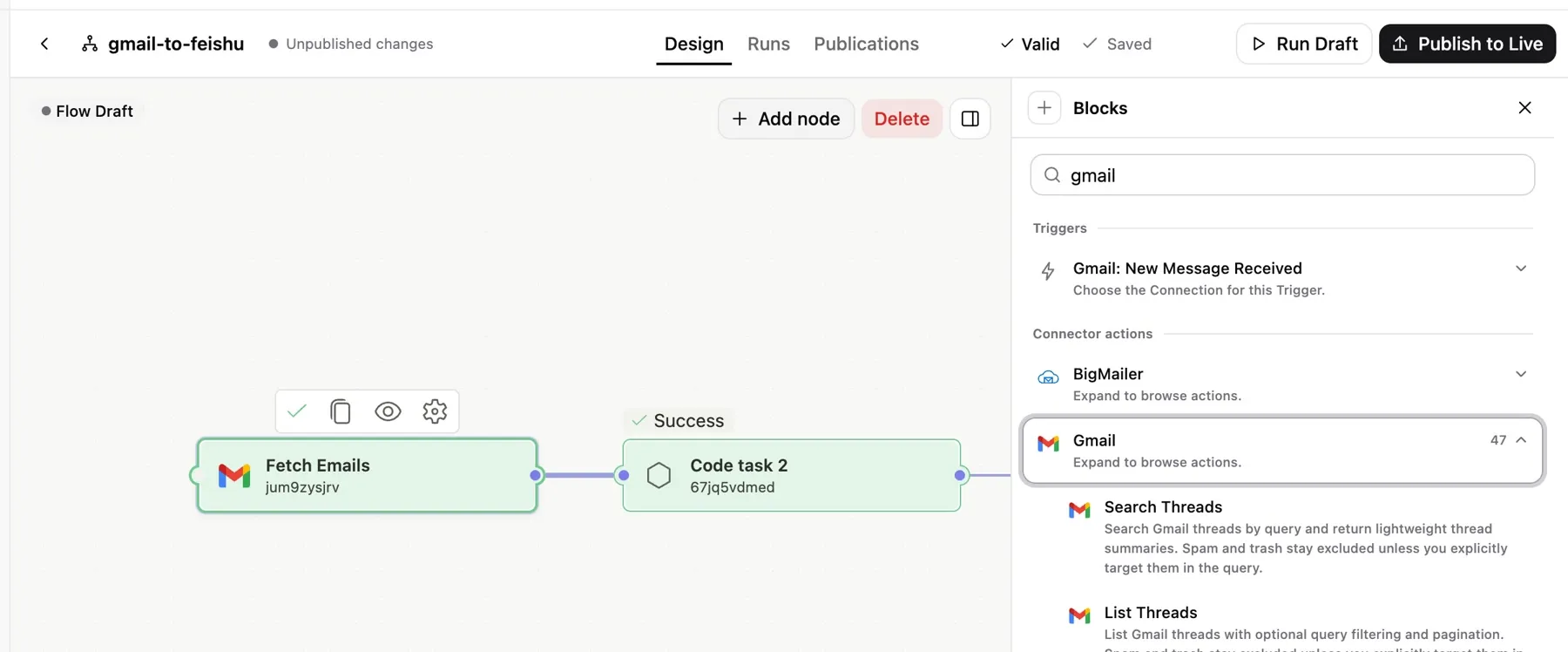This screenshot has width=1568, height=652.
Task: Click Gmail logo on Fetch Emails node
Action: pos(233,475)
